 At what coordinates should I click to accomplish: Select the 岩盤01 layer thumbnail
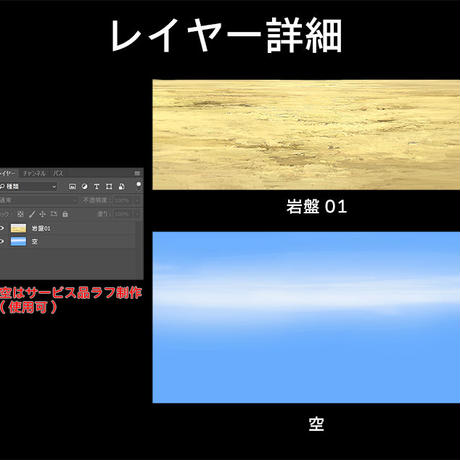coord(18,228)
